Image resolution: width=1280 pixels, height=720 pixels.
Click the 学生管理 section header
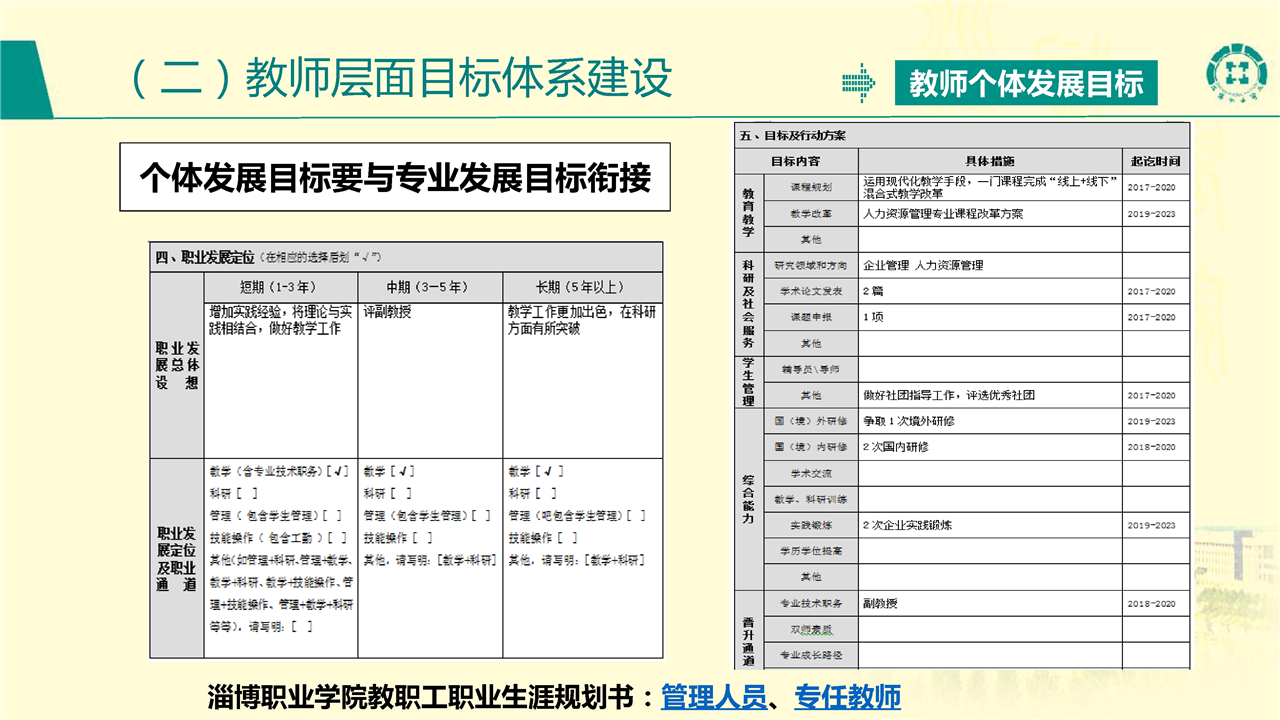(748, 382)
